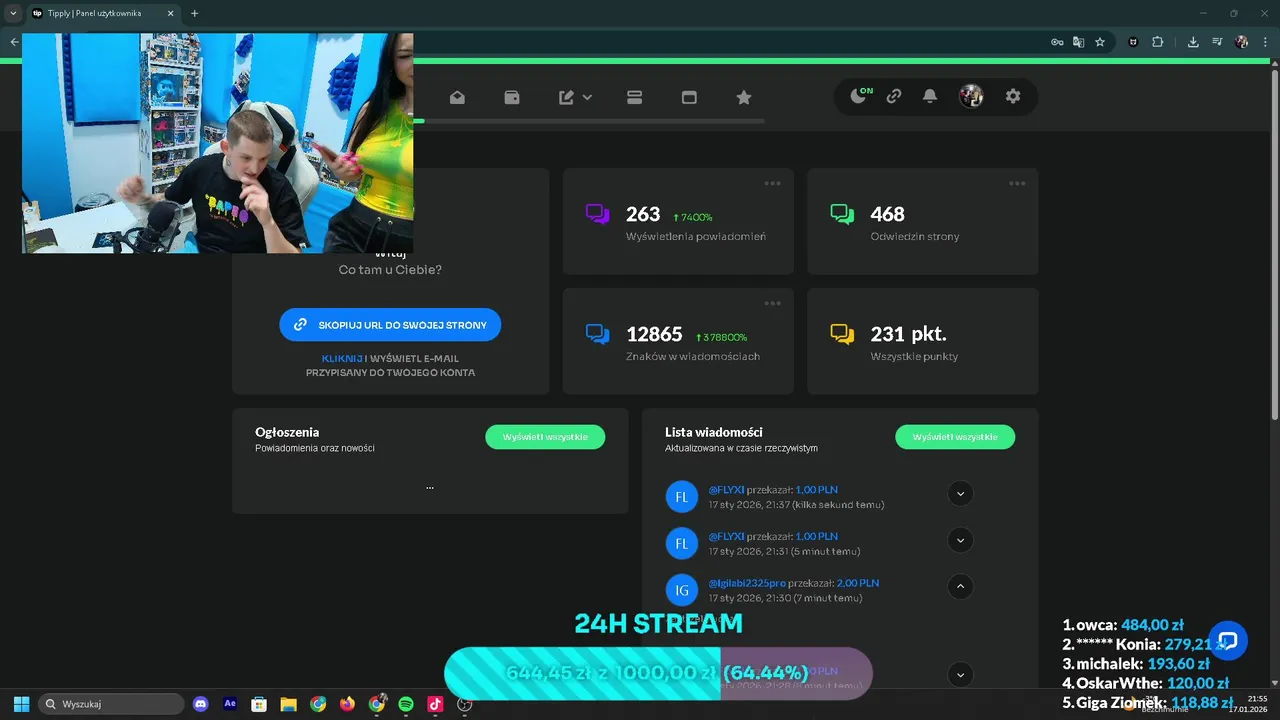Open the media control music icon
The image size is (1280, 720).
coord(1217,42)
